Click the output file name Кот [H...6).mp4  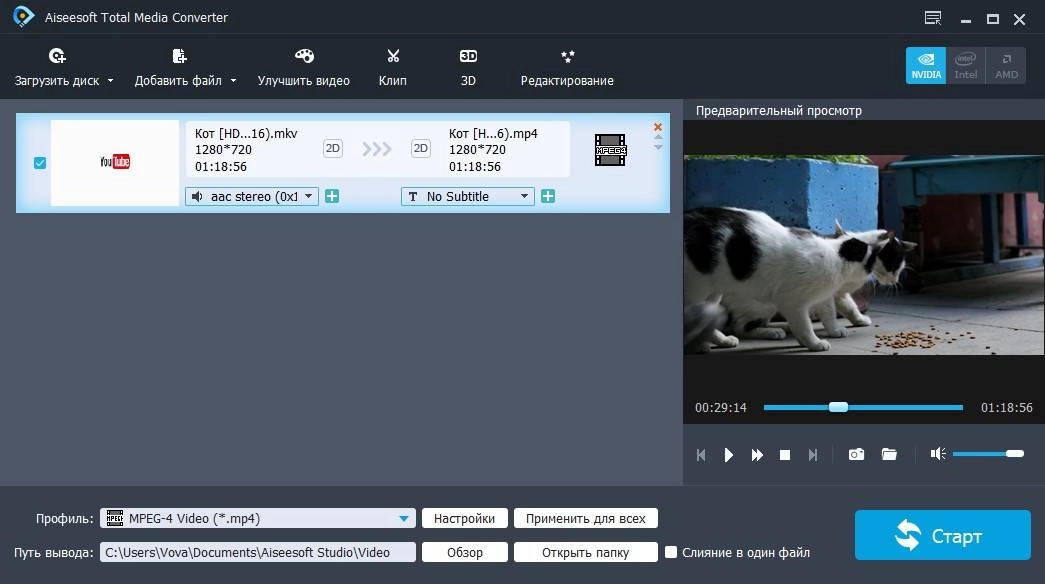493,133
